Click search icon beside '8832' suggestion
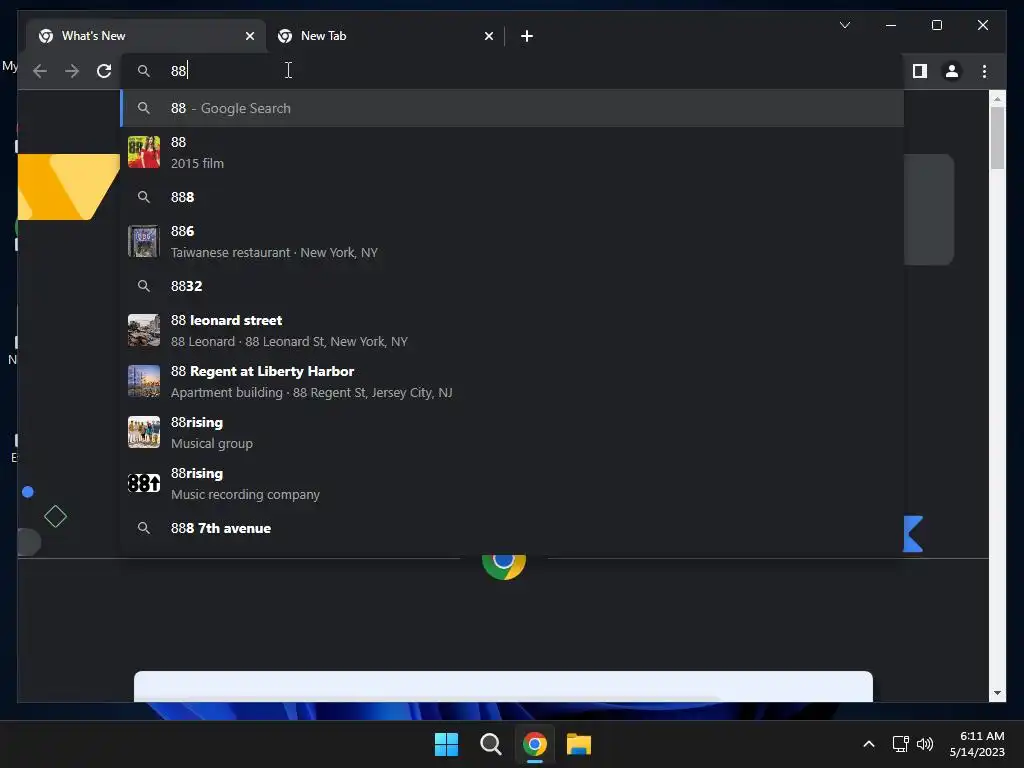 tap(144, 286)
